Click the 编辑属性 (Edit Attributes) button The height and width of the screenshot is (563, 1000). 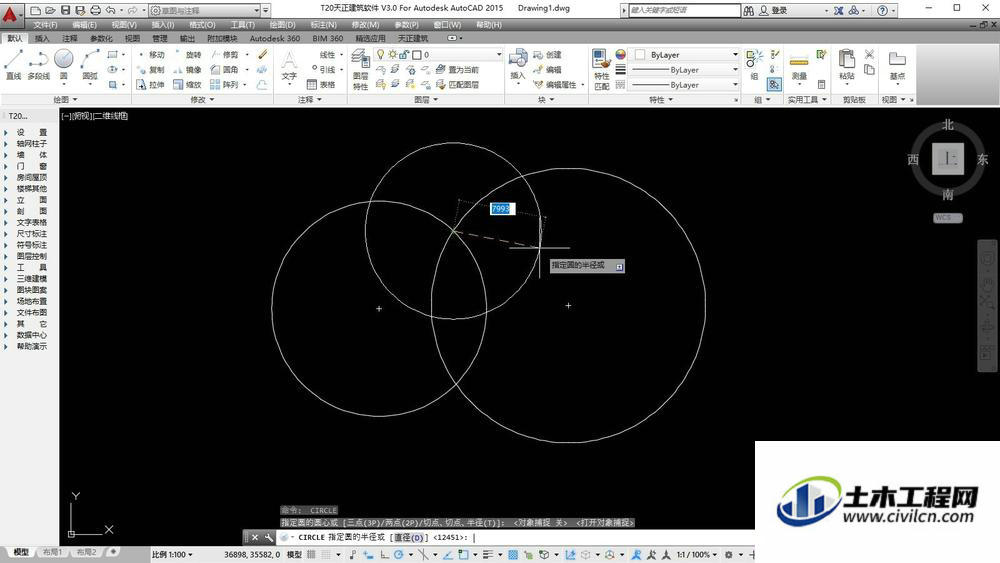click(555, 84)
